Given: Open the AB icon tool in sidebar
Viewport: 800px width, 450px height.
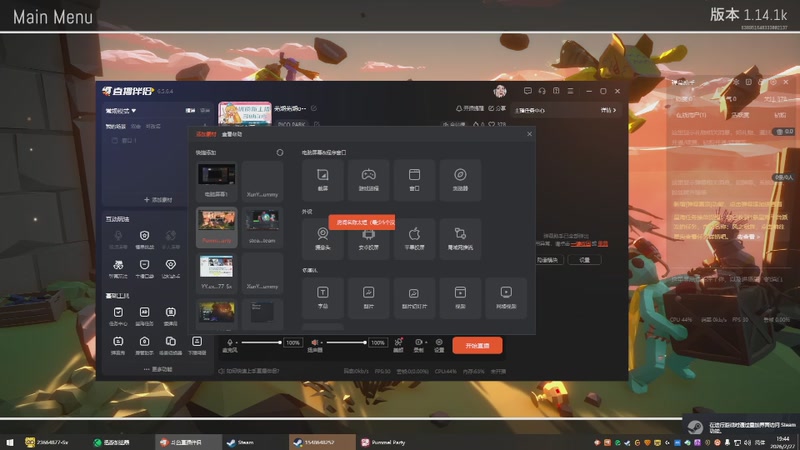Looking at the screenshot, I should (144, 316).
